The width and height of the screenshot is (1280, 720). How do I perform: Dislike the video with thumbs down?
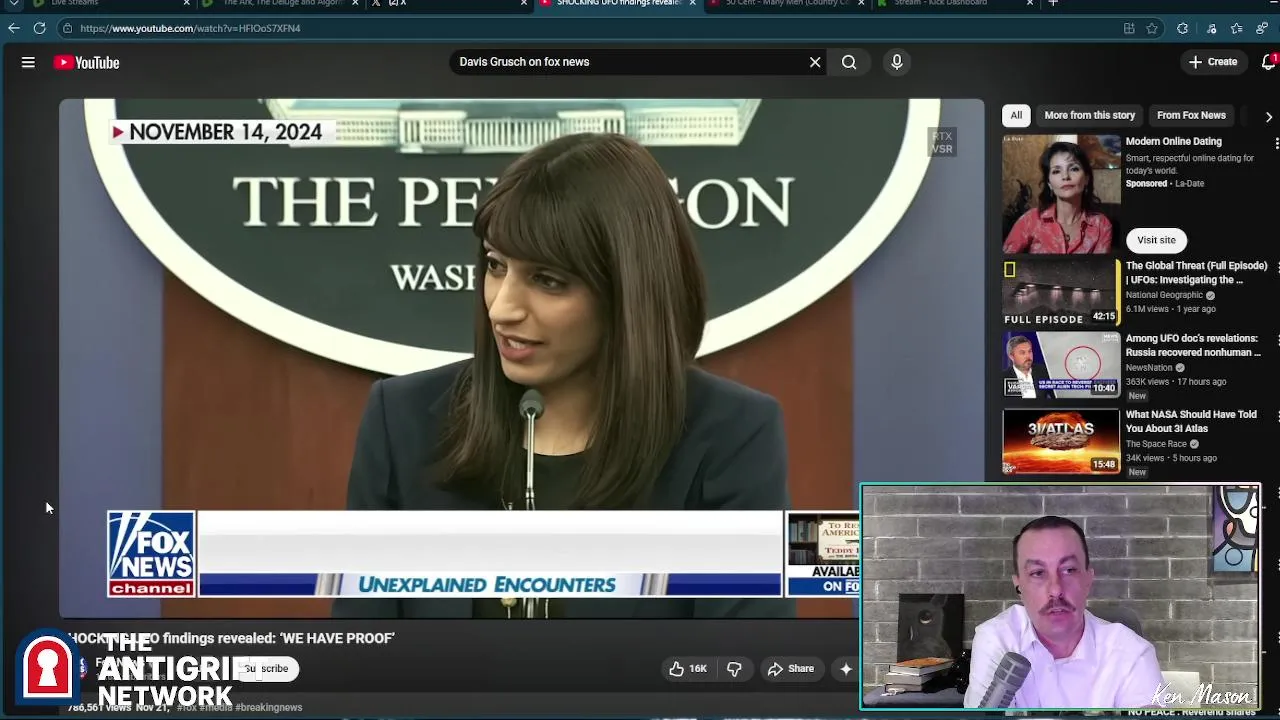[x=734, y=669]
